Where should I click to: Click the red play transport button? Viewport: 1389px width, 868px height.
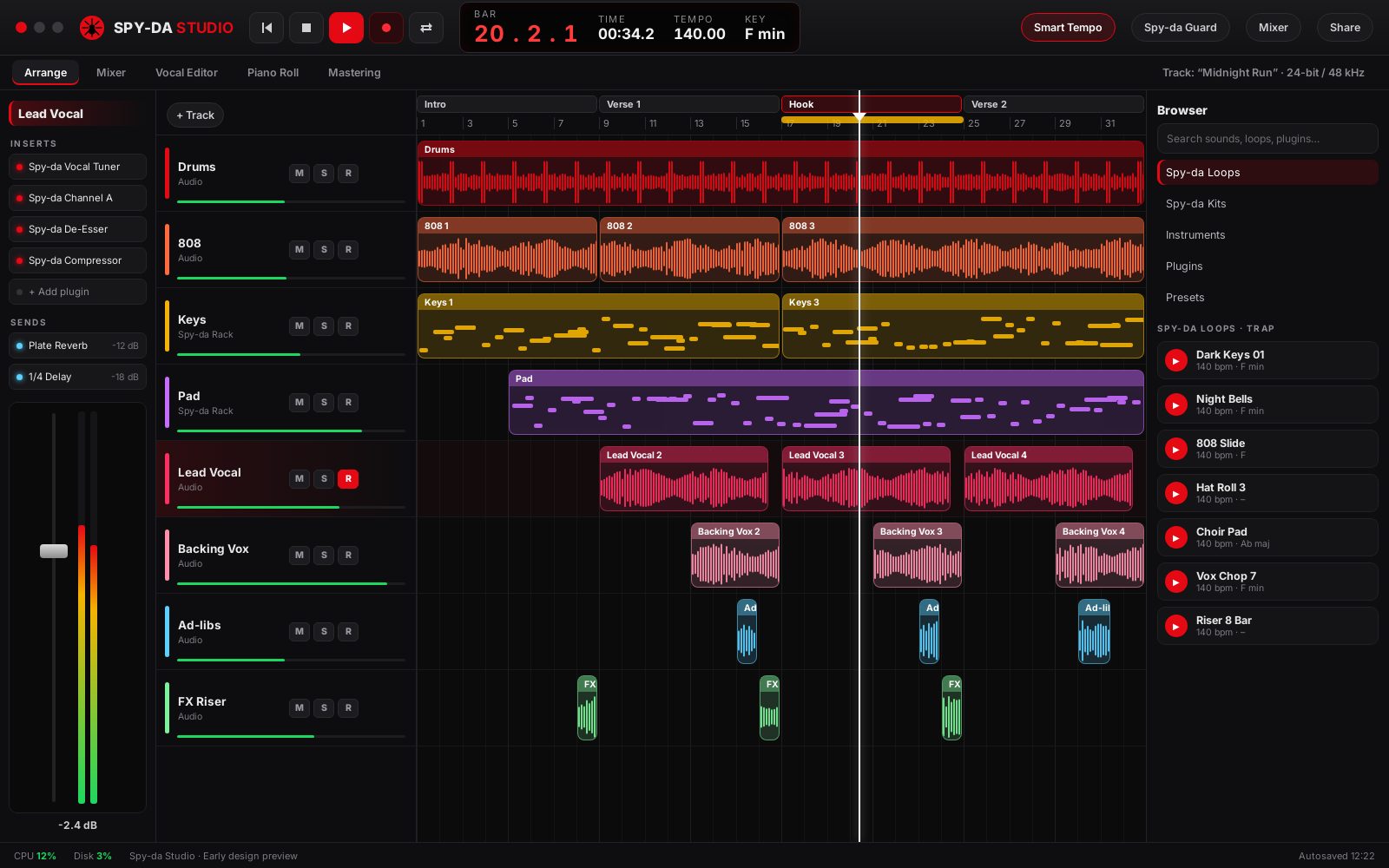(346, 28)
